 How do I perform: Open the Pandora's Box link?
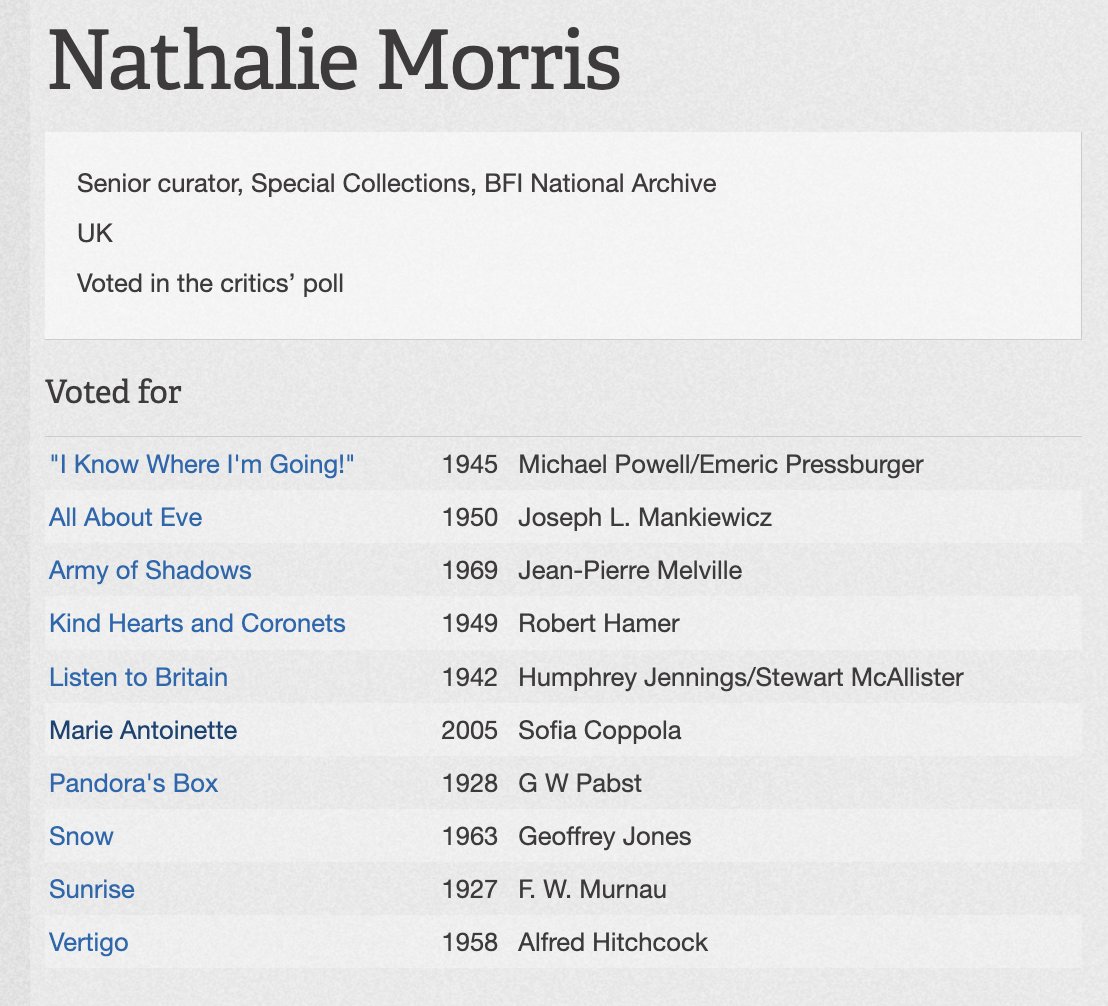(x=134, y=783)
